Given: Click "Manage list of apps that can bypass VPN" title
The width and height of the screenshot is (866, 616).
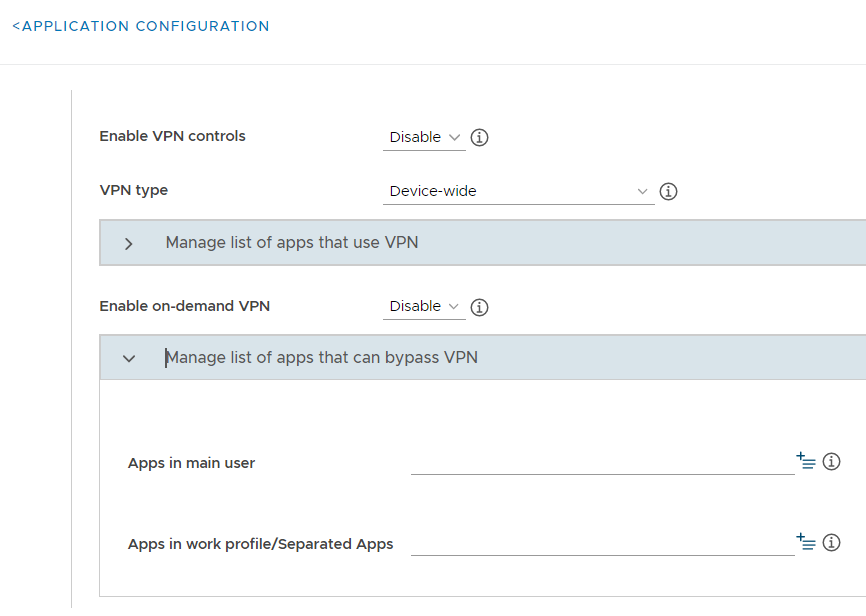Looking at the screenshot, I should tap(322, 357).
